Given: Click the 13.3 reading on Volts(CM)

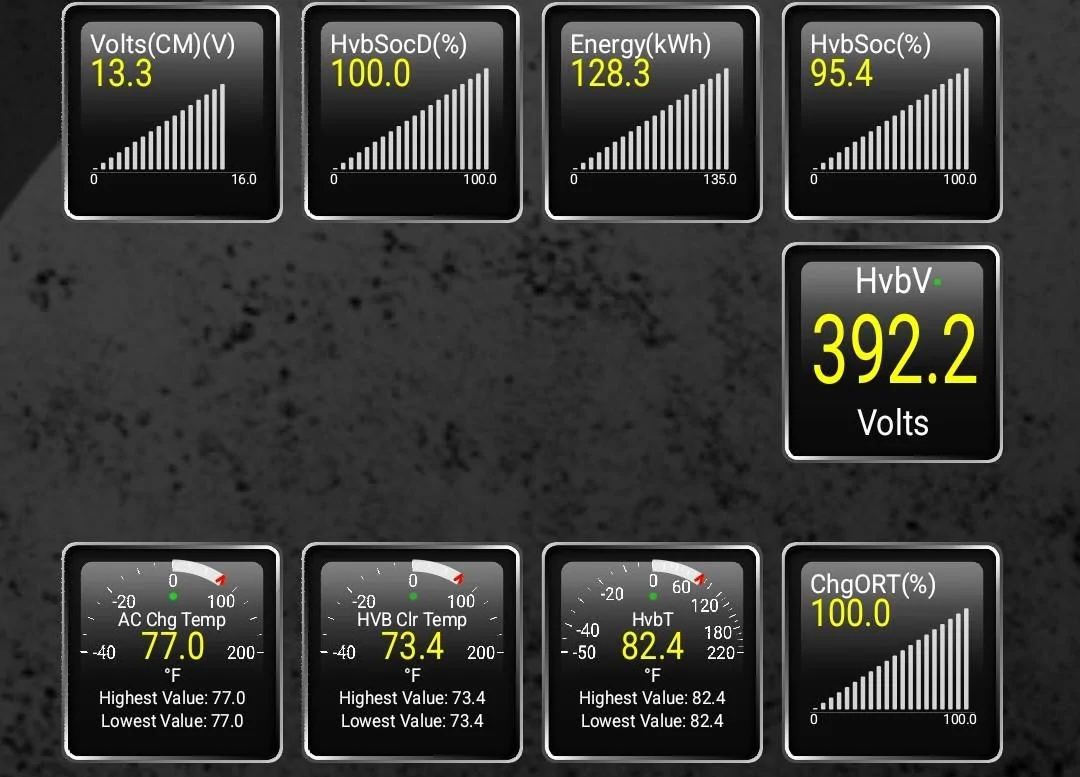Looking at the screenshot, I should click(121, 74).
